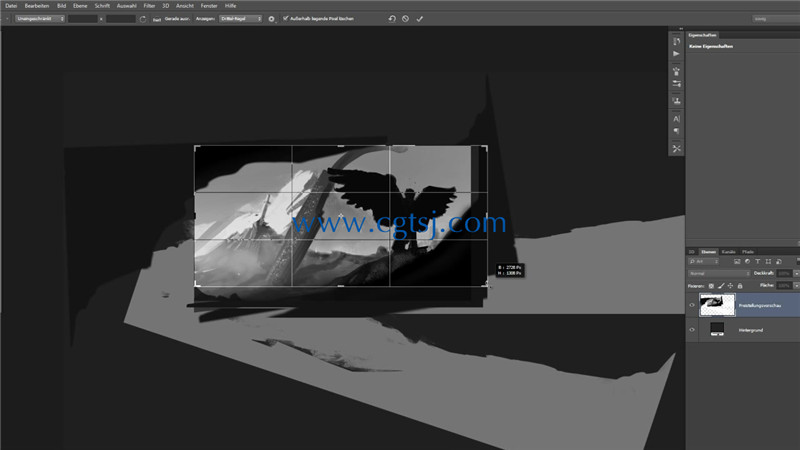
Task: Open the Character panel icon
Action: click(x=677, y=119)
